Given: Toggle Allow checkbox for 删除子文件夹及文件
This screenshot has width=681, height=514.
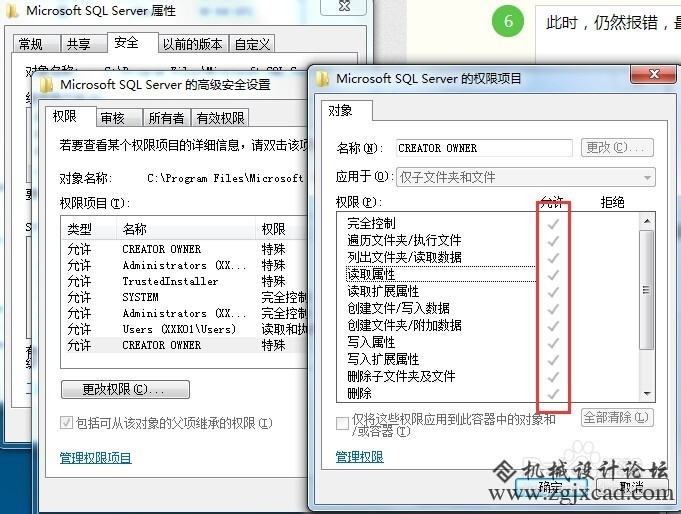Looking at the screenshot, I should point(553,377).
